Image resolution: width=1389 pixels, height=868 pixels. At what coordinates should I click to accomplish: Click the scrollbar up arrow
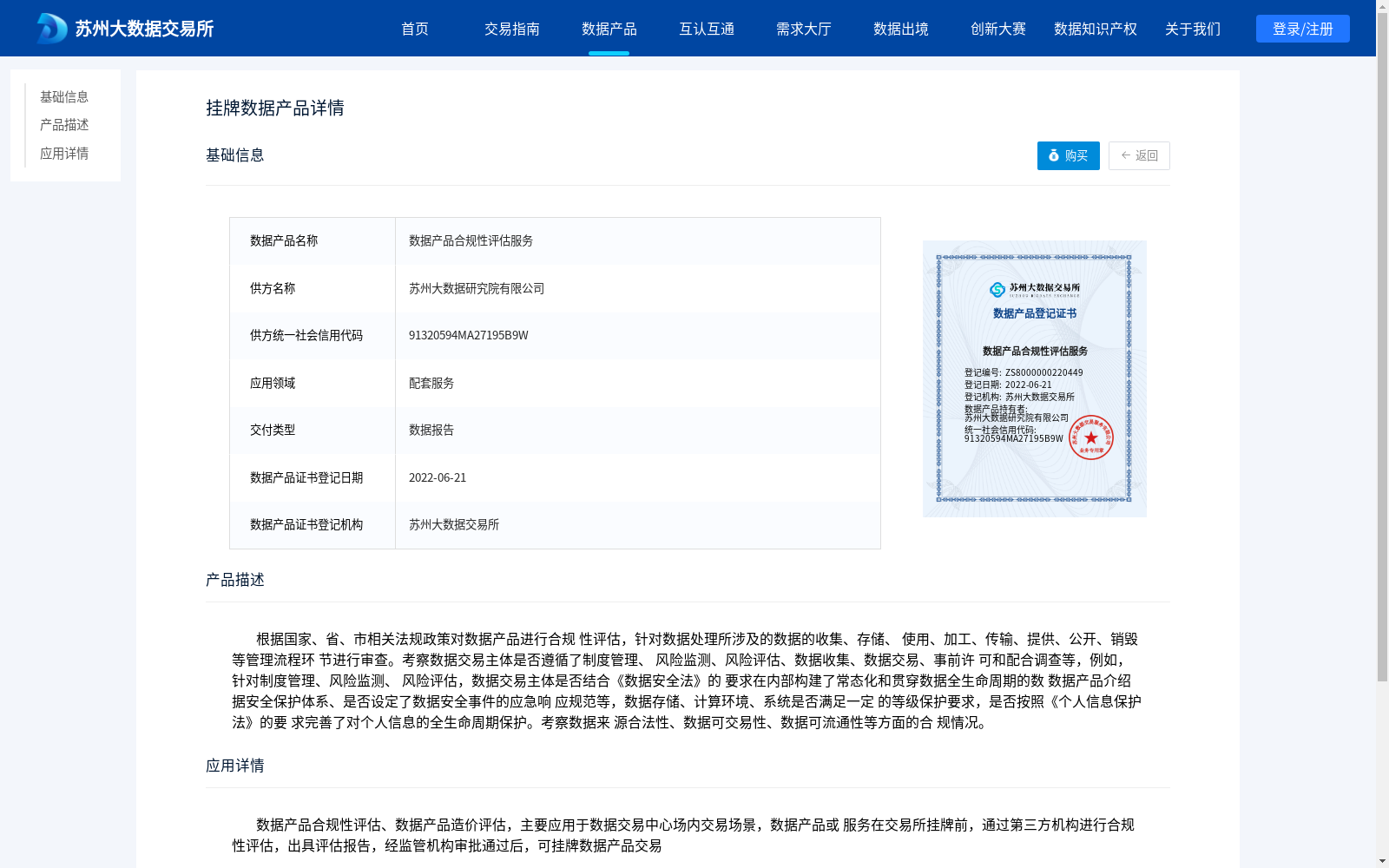pyautogui.click(x=1382, y=6)
